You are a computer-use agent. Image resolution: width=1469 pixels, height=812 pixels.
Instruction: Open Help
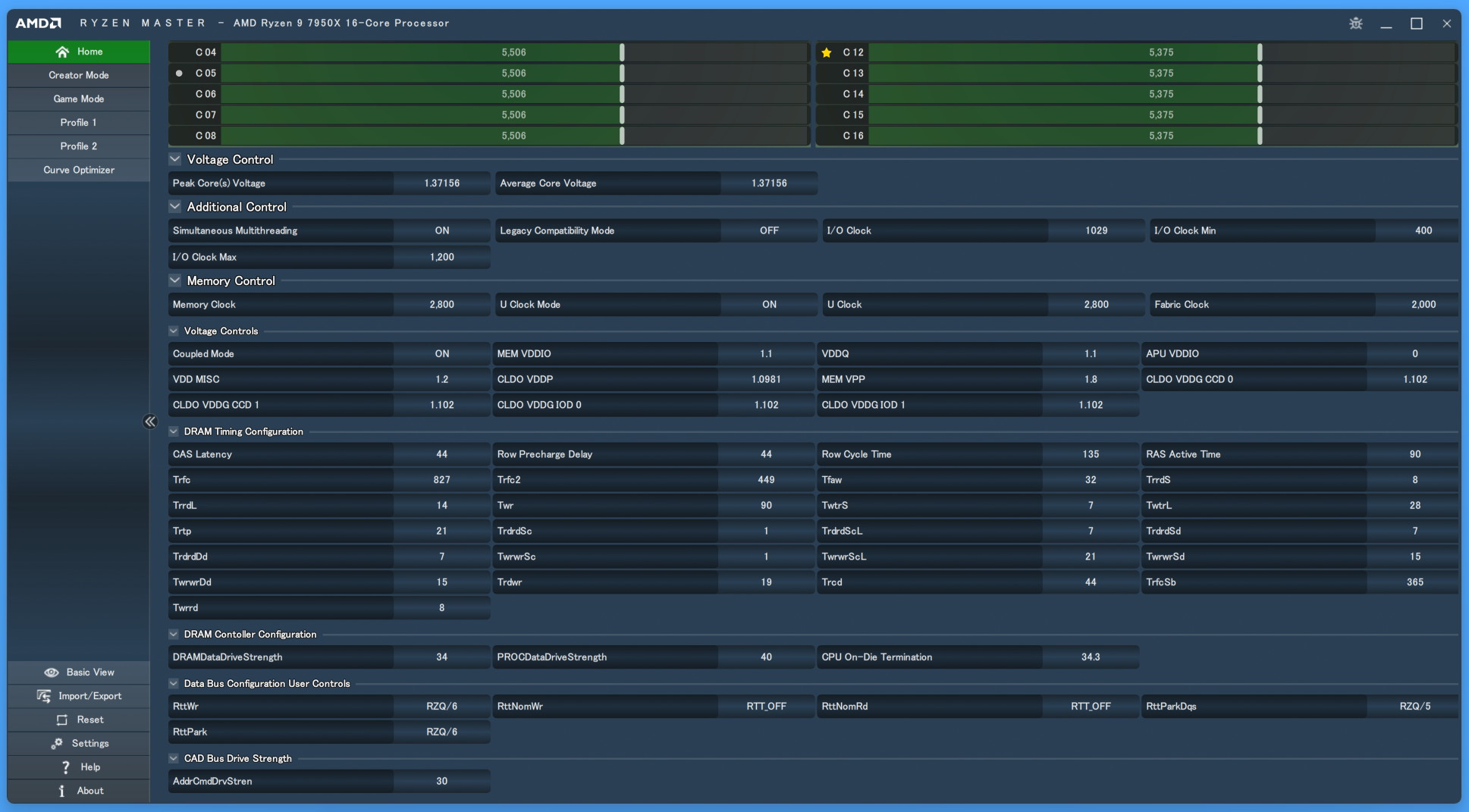click(79, 767)
